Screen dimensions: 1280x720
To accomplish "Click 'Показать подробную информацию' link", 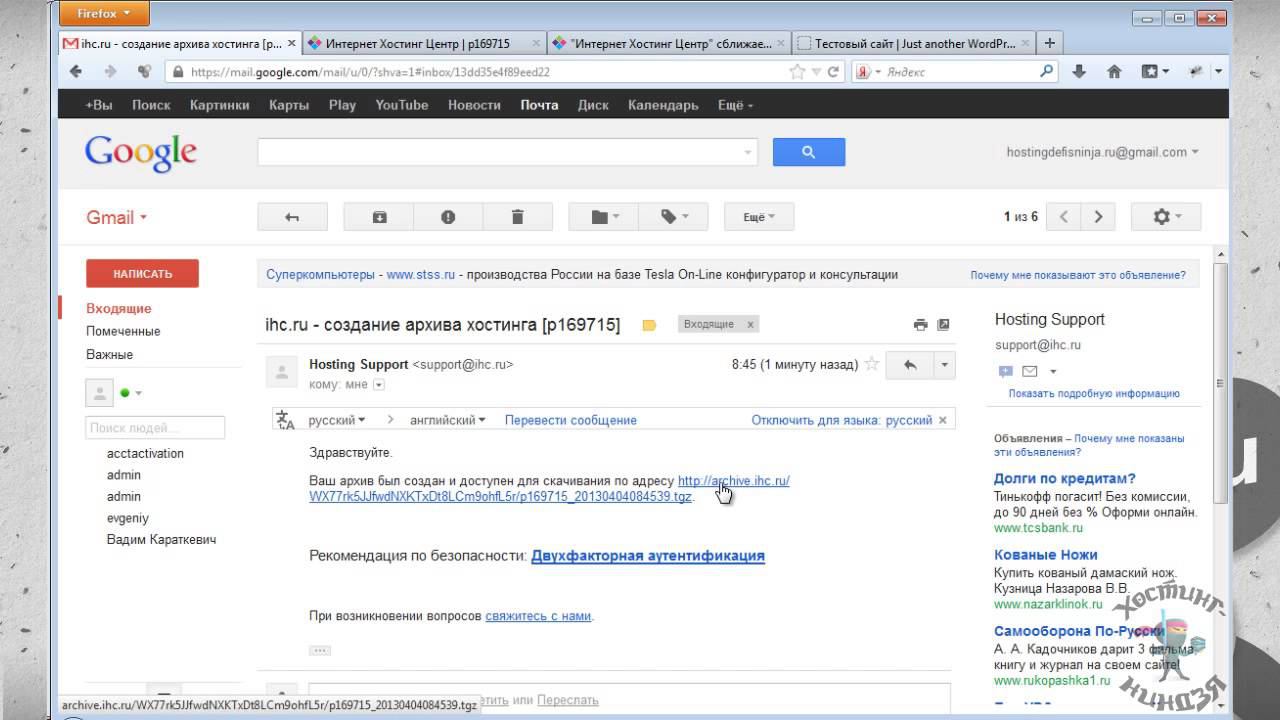I will click(x=1094, y=394).
